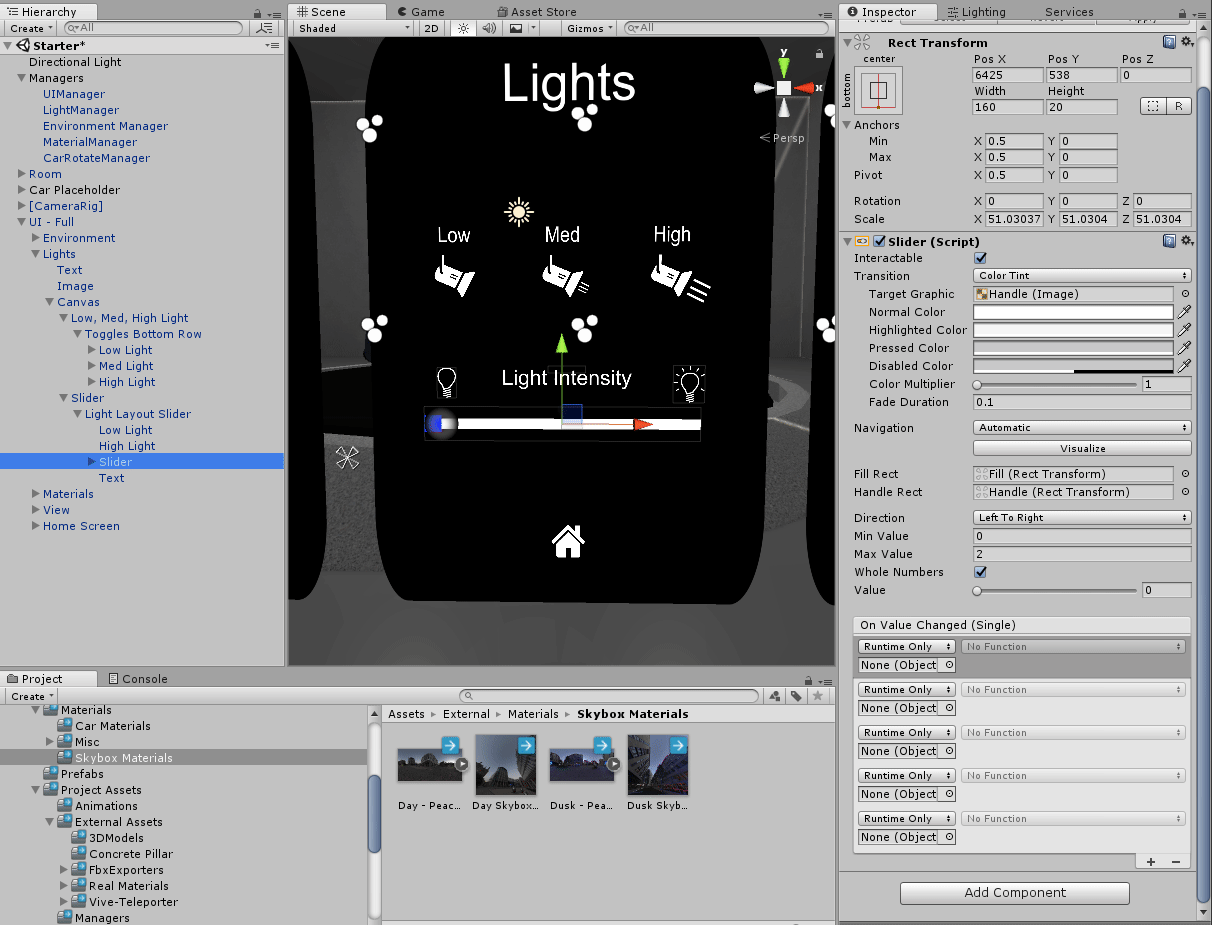This screenshot has width=1212, height=925.
Task: Expand the Slider item in Hierarchy
Action: [x=92, y=462]
